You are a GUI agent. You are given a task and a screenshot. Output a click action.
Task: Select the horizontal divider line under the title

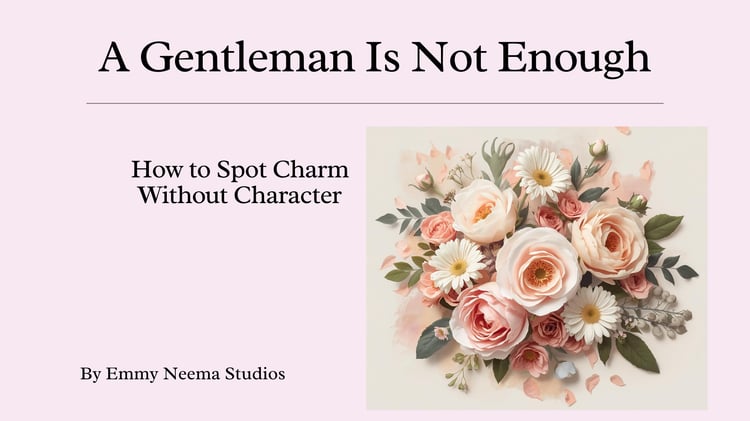[x=374, y=103]
